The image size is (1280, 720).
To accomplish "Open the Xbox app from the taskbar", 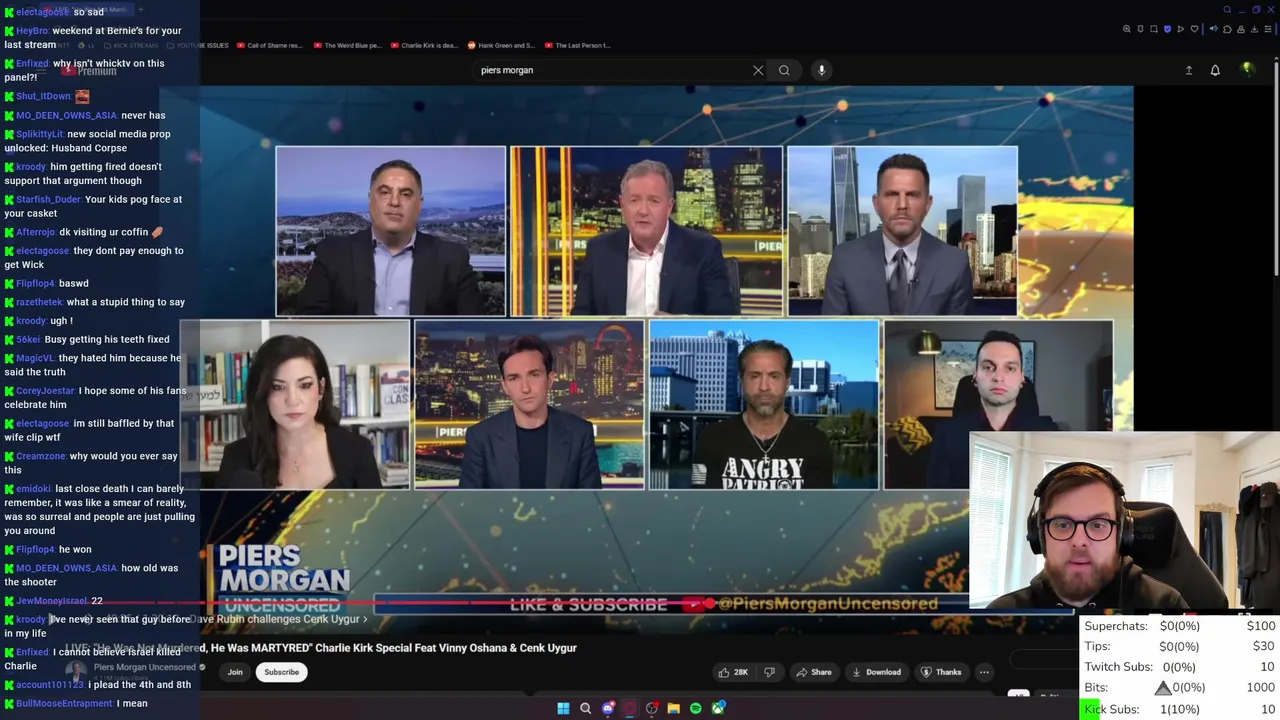I will 718,709.
